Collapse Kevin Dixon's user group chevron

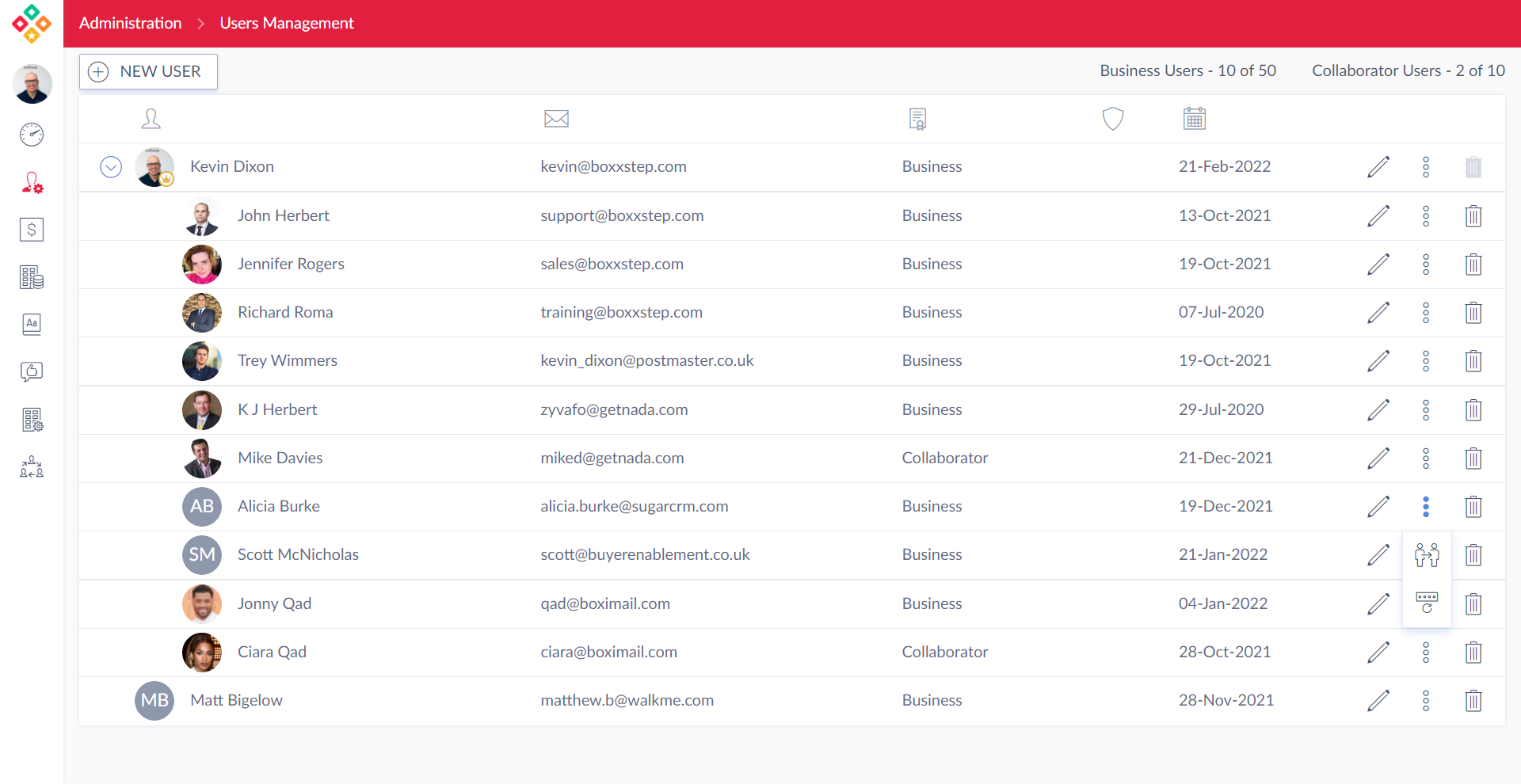[111, 167]
